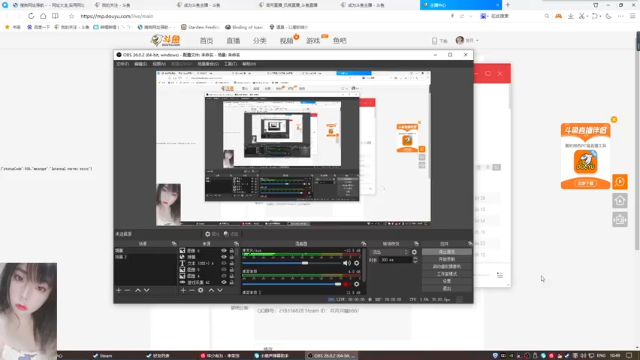Click the ad's orange download button

click(x=585, y=183)
